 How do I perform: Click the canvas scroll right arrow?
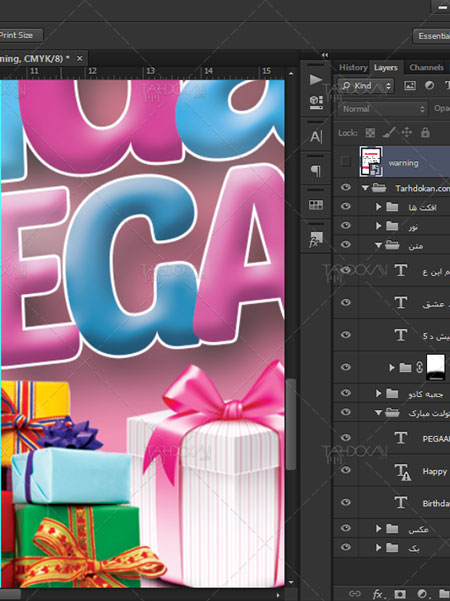pyautogui.click(x=278, y=595)
